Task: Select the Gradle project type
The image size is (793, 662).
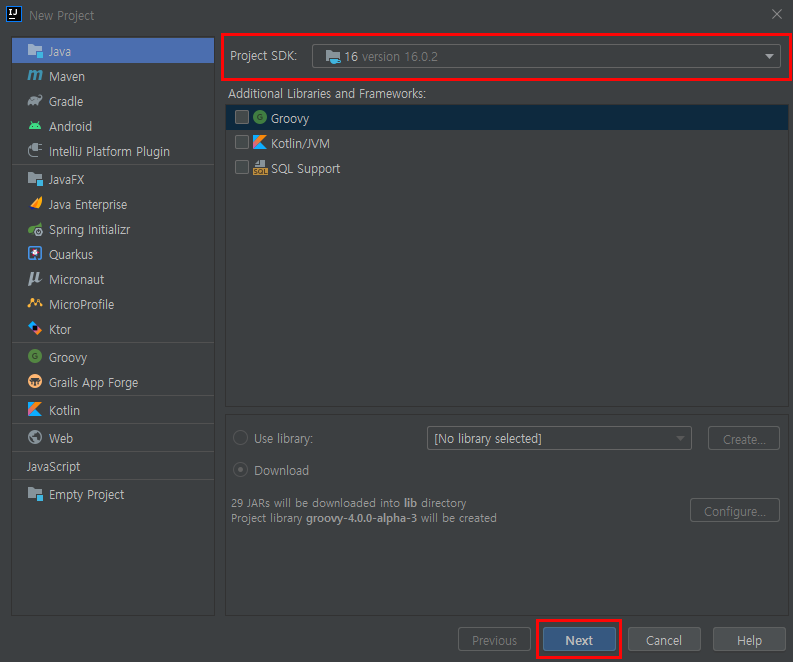Action: click(x=113, y=101)
